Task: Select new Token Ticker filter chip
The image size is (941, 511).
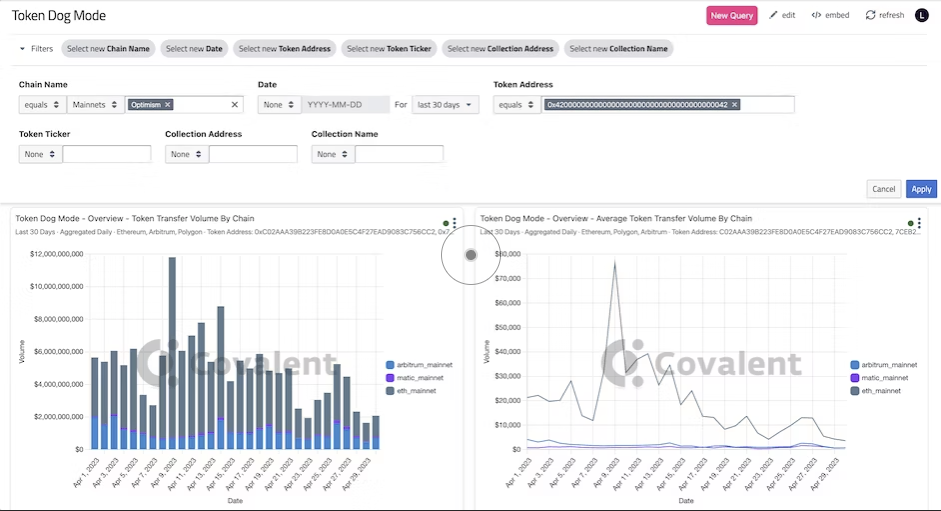Action: pyautogui.click(x=389, y=49)
